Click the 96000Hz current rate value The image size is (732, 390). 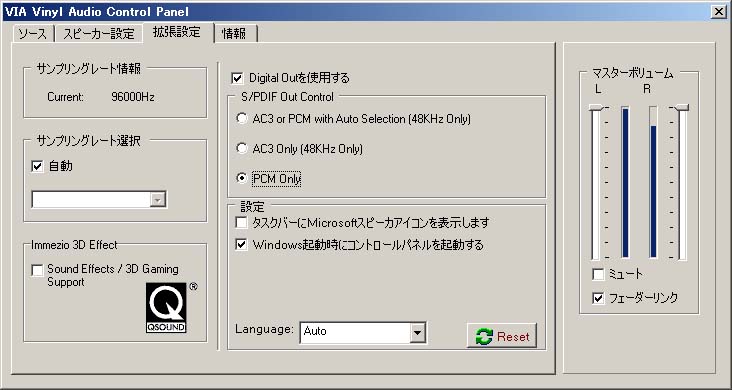pos(133,97)
